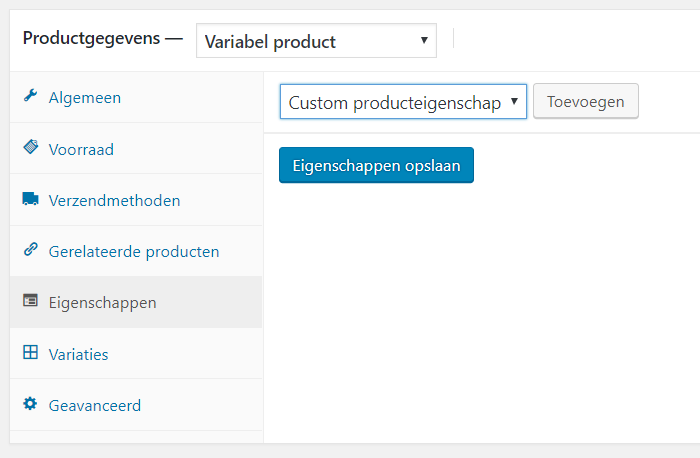Image resolution: width=700 pixels, height=458 pixels.
Task: Click the Toevoegen button
Action: pos(586,101)
